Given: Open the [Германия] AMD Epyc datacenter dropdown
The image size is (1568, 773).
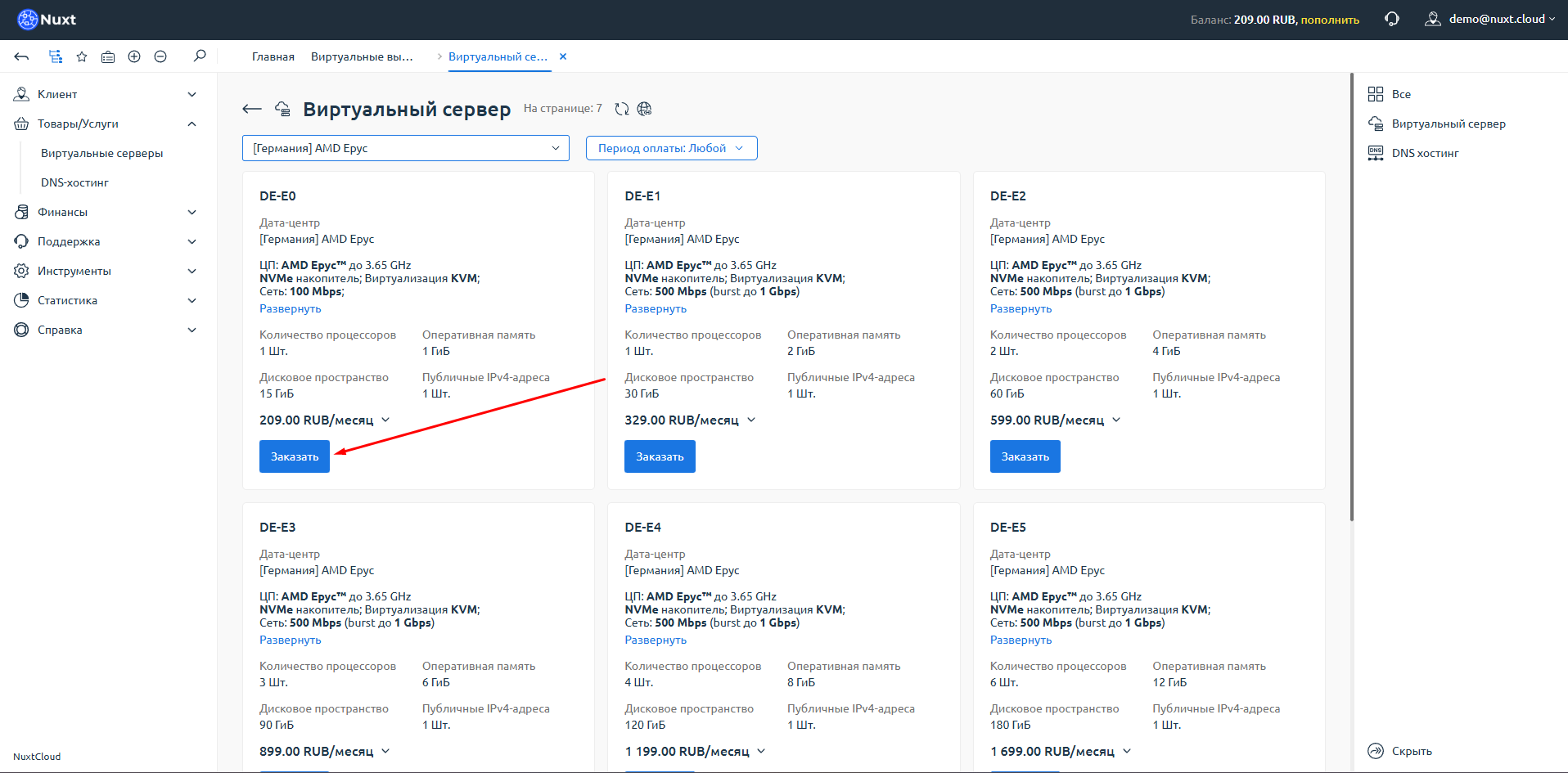Looking at the screenshot, I should [405, 148].
